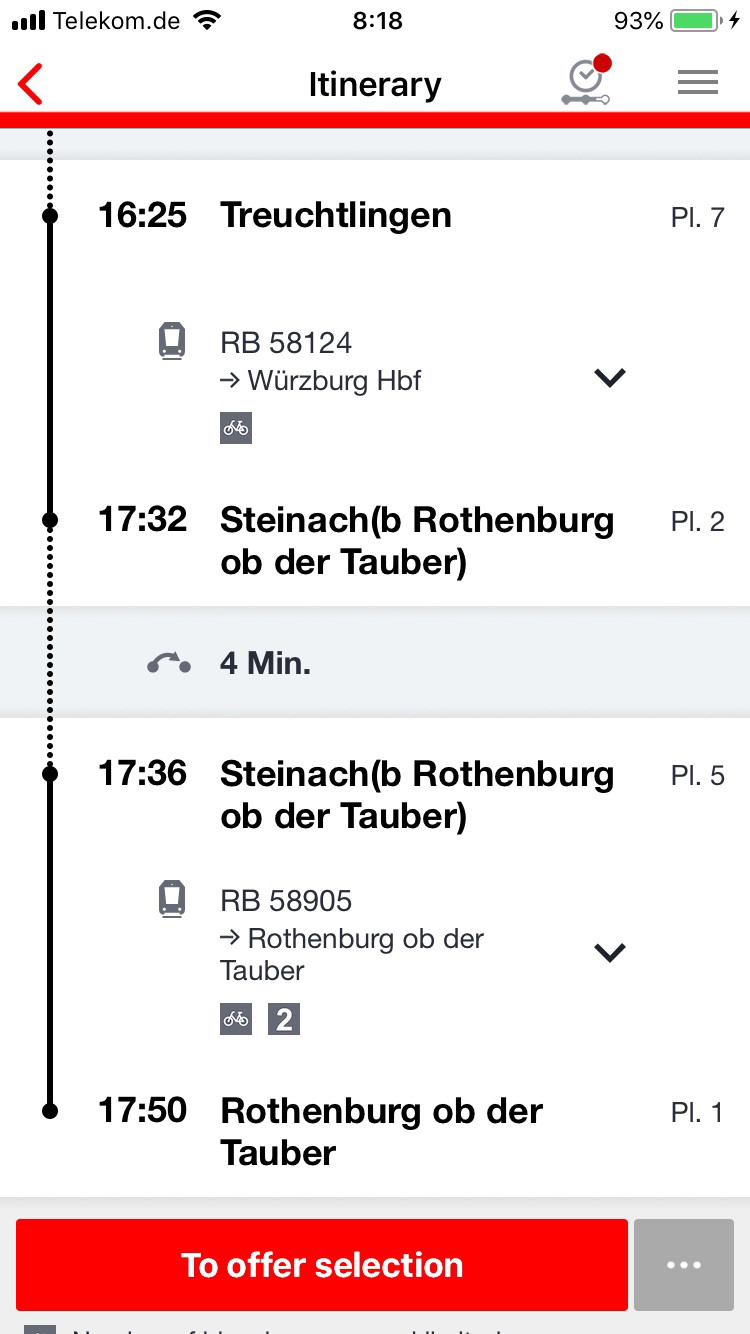Tap the train icon beside RB 58905
This screenshot has height=1334, width=750.
coord(173,900)
